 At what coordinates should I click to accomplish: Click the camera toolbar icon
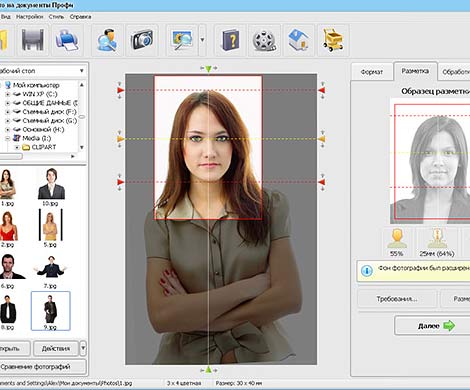click(142, 40)
